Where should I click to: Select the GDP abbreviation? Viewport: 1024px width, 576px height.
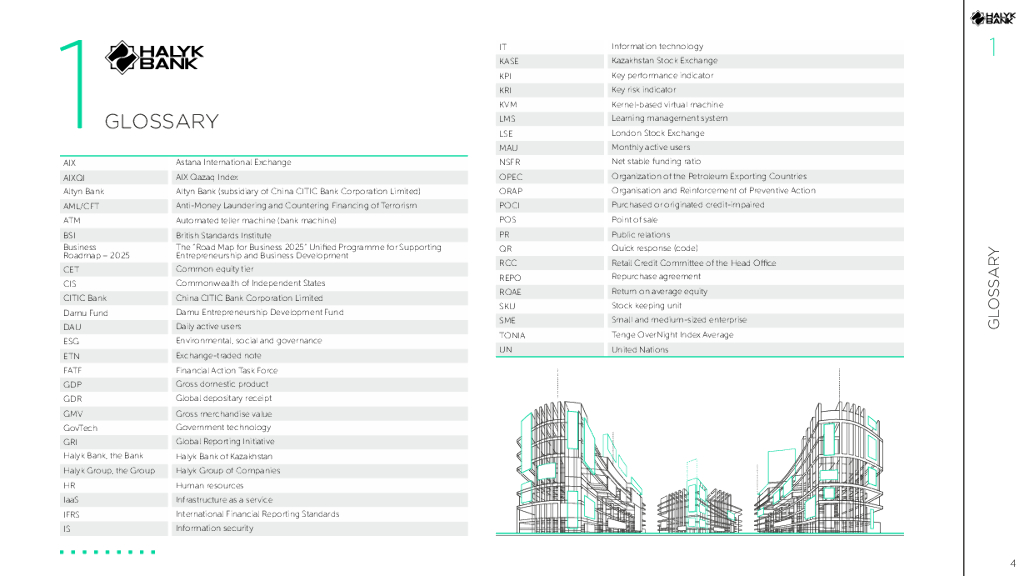pos(72,385)
